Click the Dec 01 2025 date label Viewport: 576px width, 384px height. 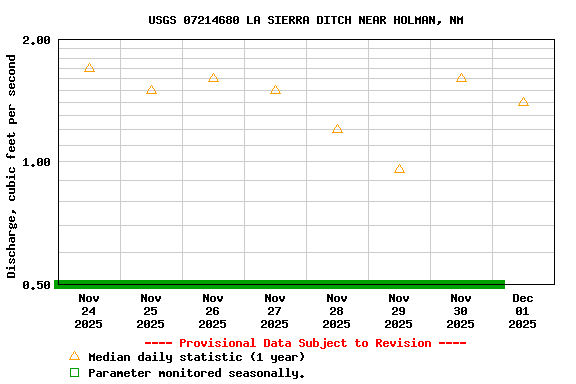[x=522, y=311]
